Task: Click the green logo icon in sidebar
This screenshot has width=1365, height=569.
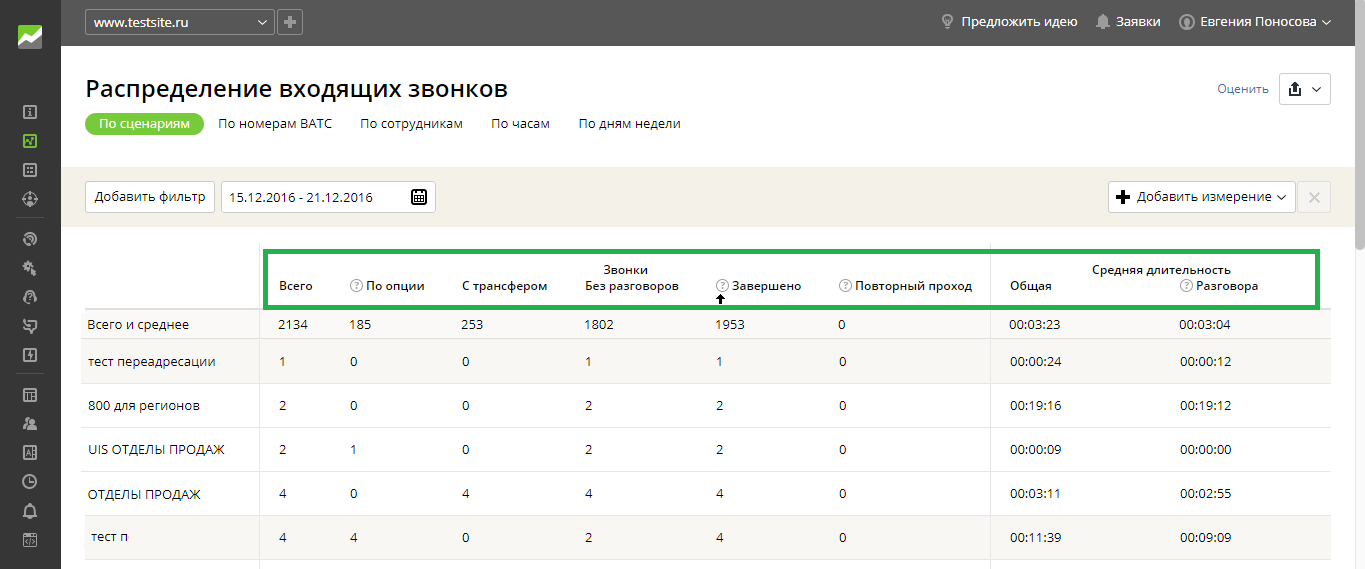Action: pos(30,37)
